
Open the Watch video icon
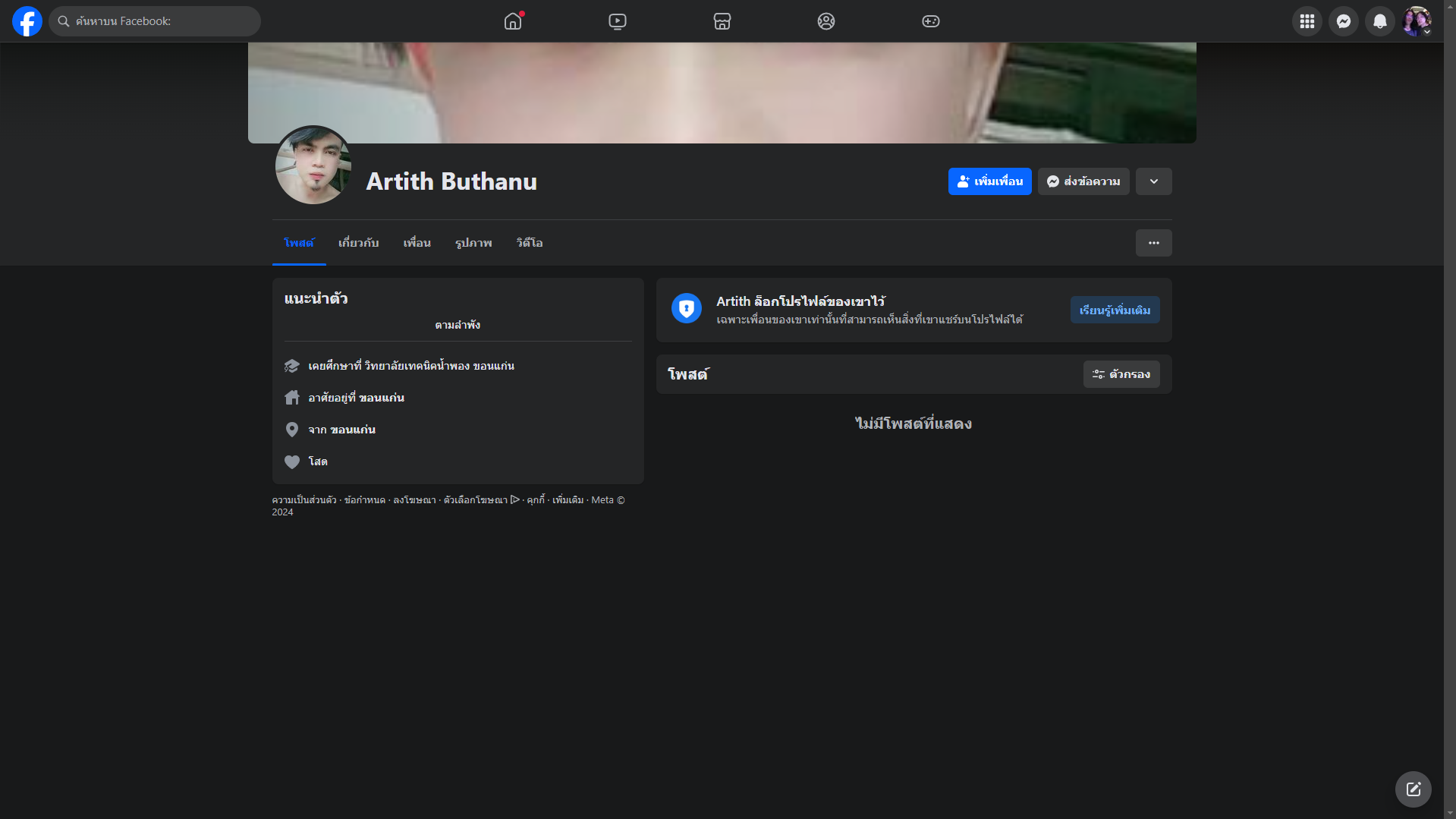point(618,21)
